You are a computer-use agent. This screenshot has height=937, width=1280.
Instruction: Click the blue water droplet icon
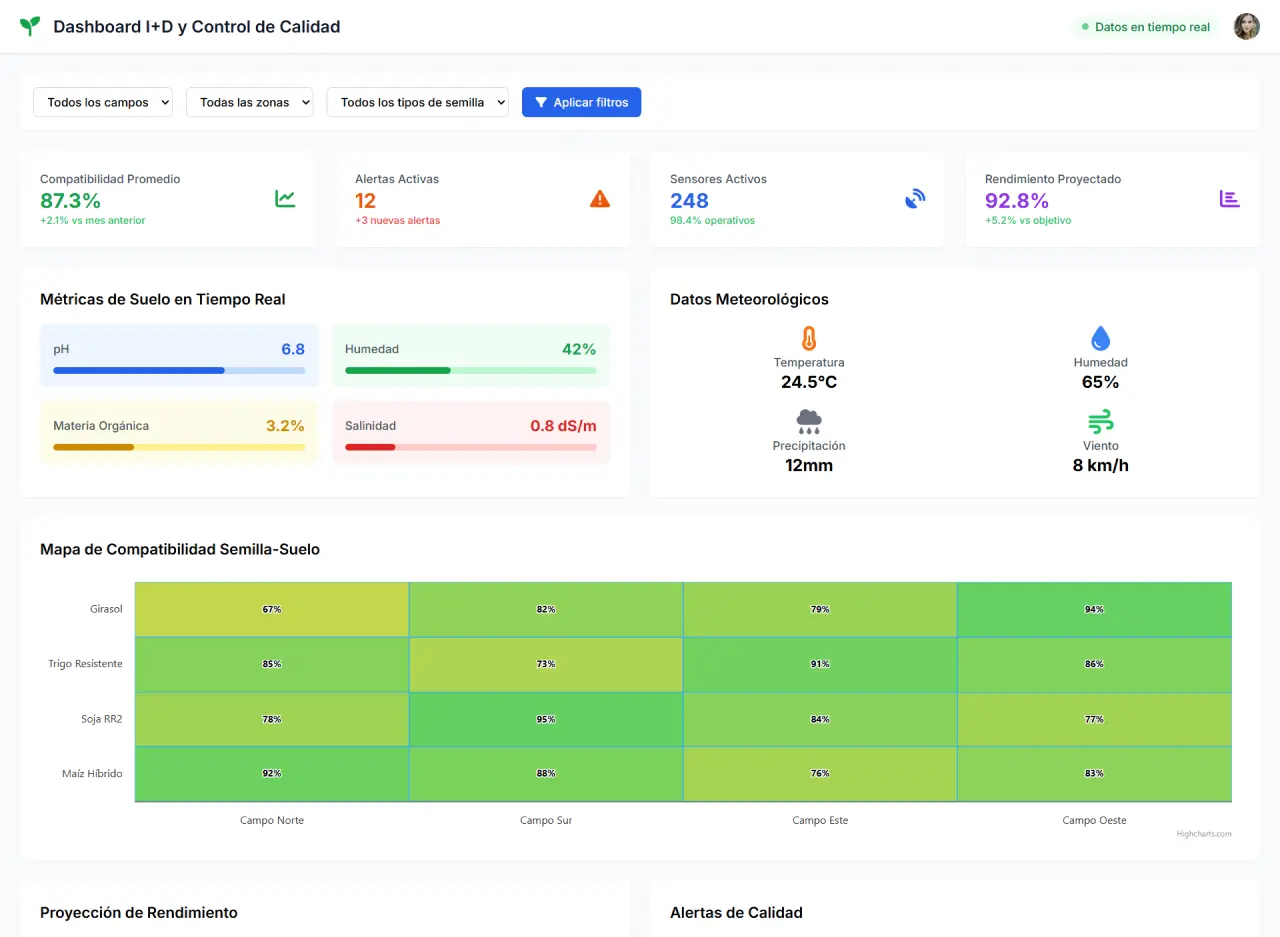[1101, 338]
